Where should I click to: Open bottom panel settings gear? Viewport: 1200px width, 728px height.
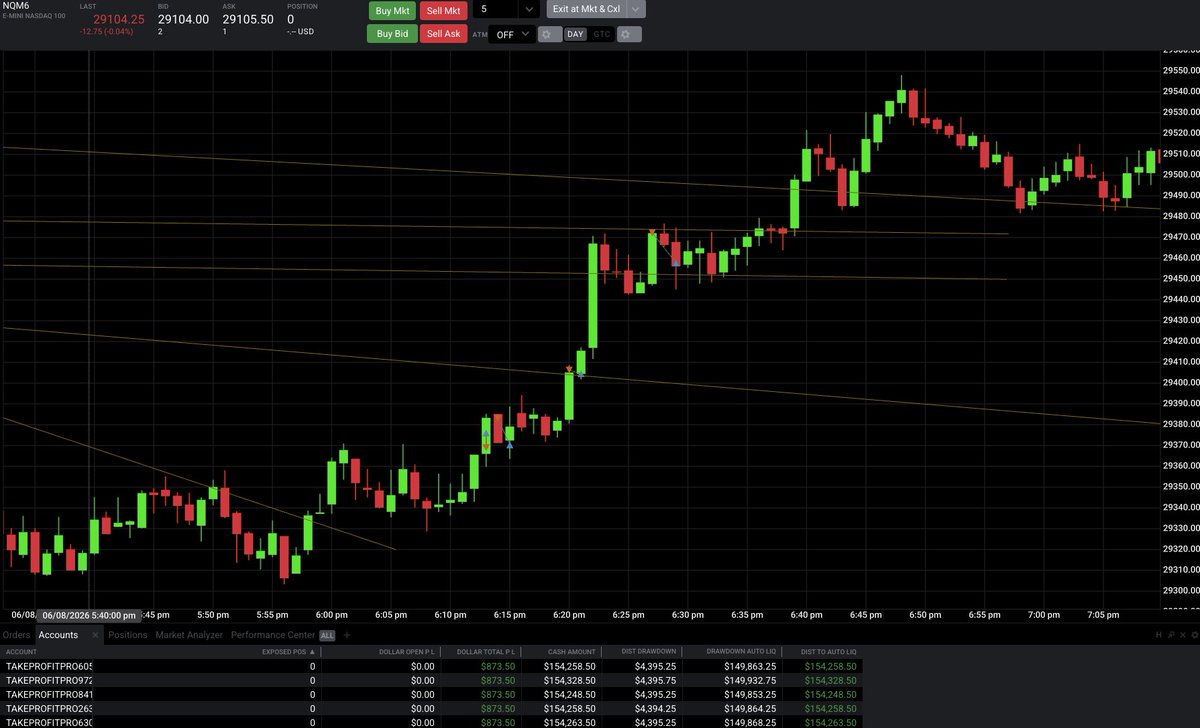click(1193, 635)
